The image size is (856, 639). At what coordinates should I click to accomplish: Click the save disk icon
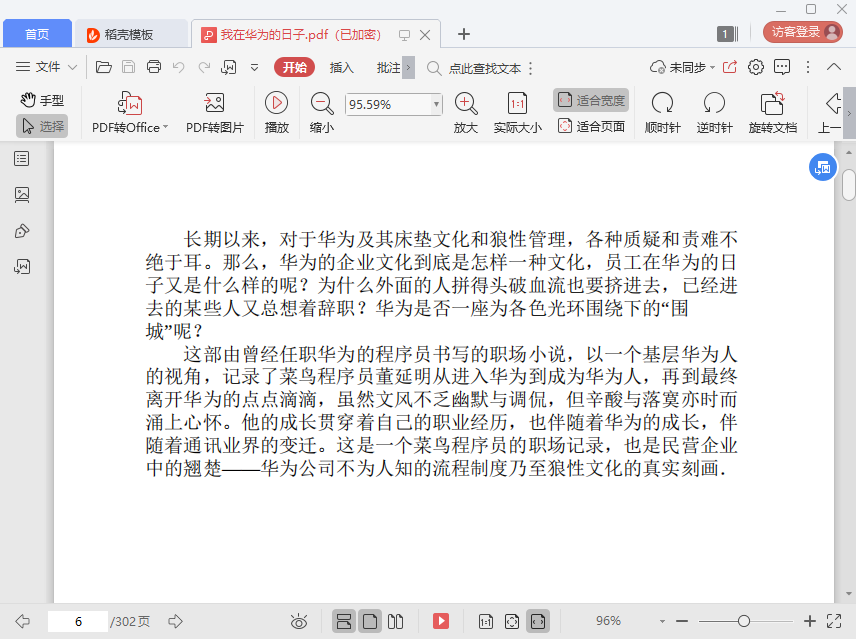[128, 67]
